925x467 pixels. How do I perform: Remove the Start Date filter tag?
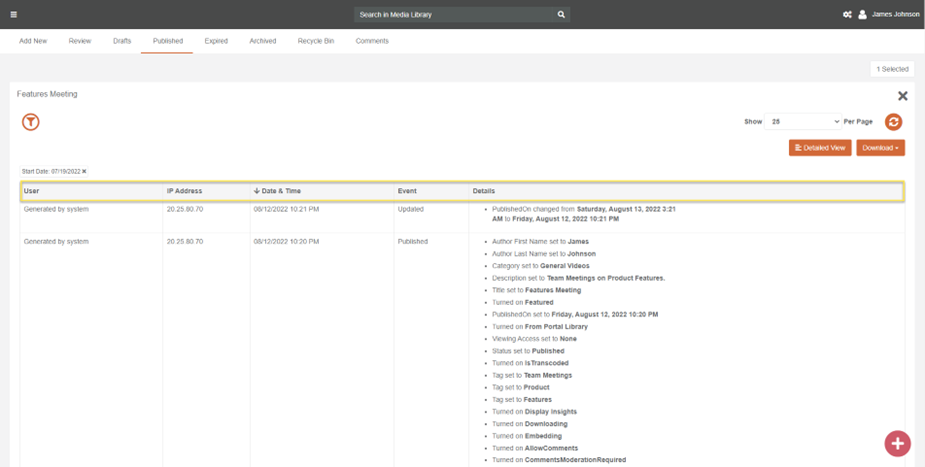[84, 172]
